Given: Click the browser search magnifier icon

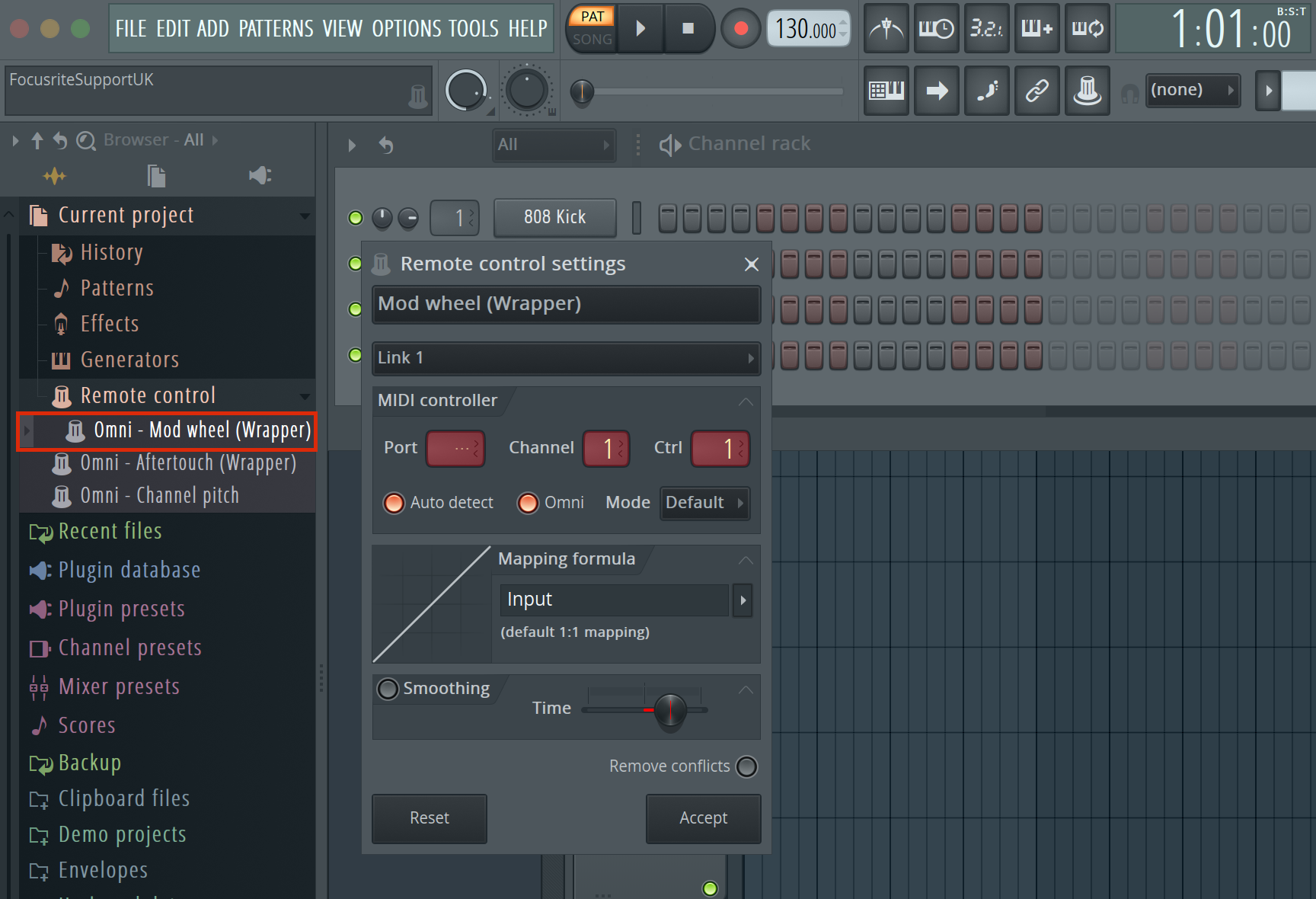Looking at the screenshot, I should coord(86,141).
